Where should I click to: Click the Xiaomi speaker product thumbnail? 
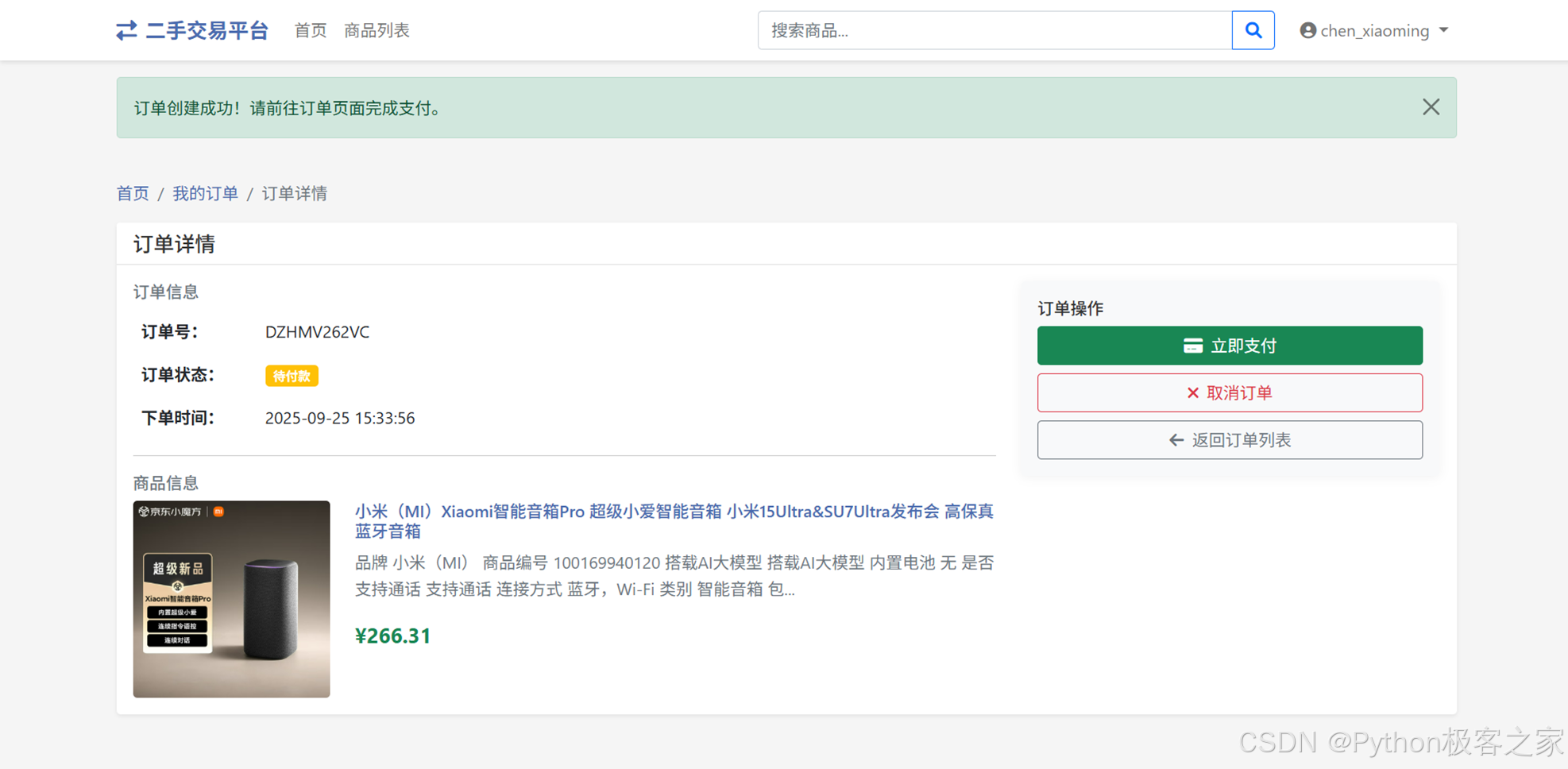pos(231,599)
